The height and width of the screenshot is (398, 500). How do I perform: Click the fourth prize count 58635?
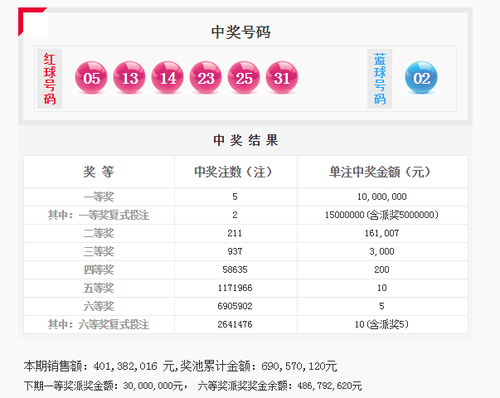coord(235,270)
